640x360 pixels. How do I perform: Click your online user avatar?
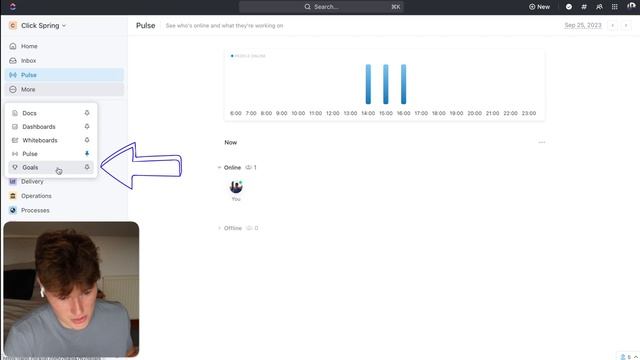point(236,187)
